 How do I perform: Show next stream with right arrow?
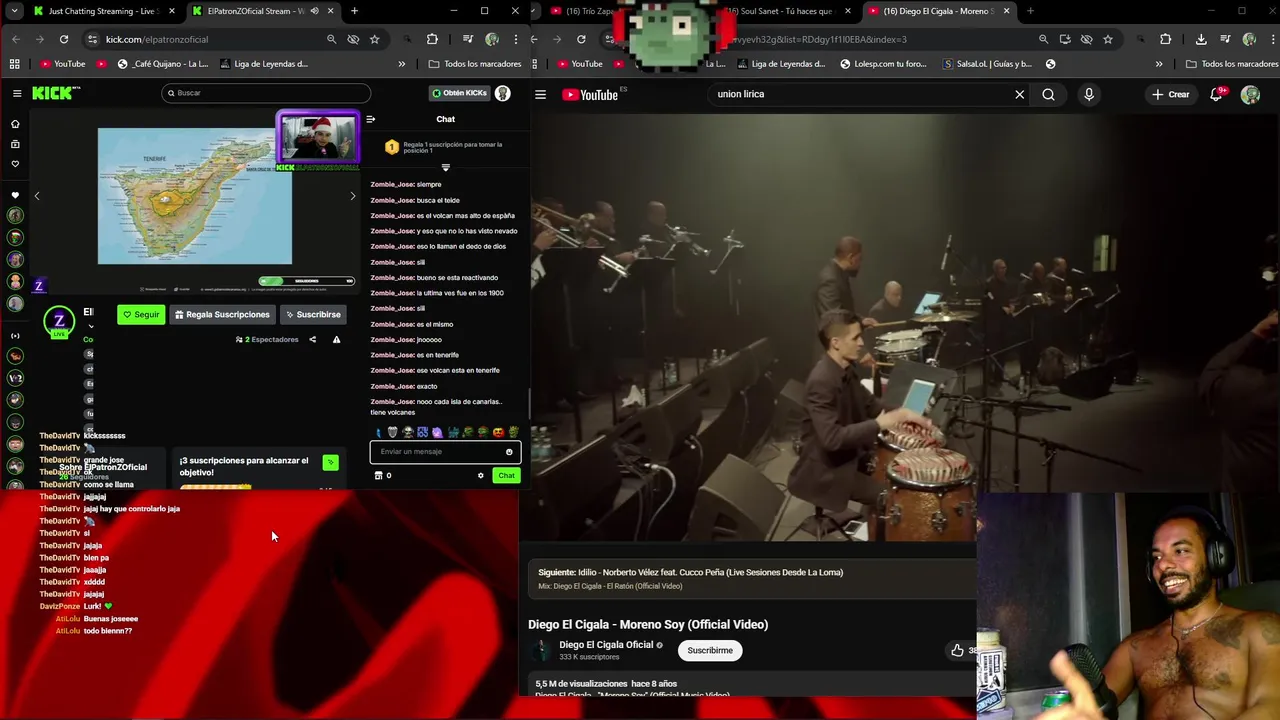pyautogui.click(x=352, y=196)
